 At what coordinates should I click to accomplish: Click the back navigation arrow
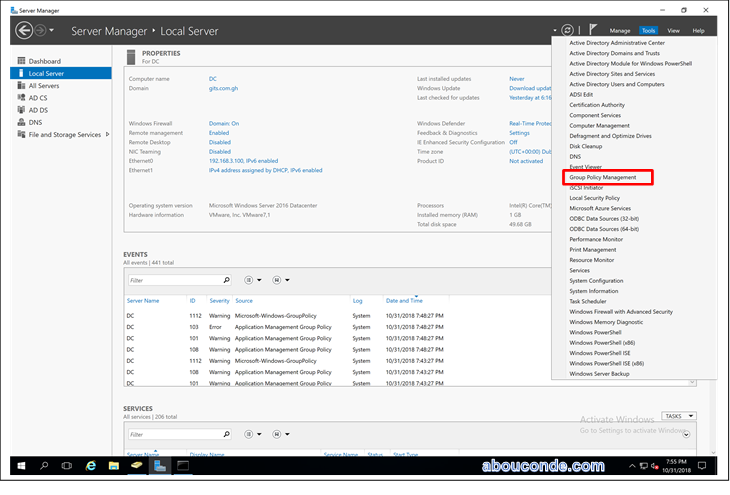(24, 31)
